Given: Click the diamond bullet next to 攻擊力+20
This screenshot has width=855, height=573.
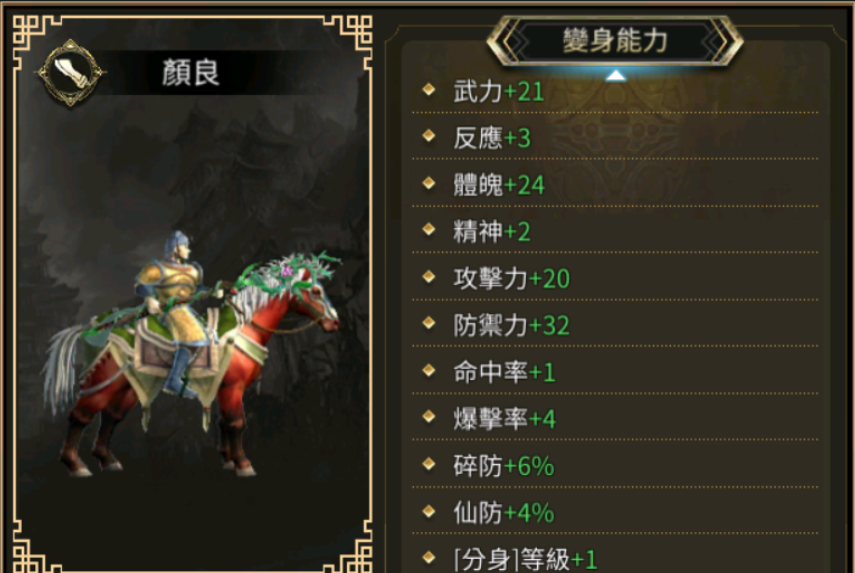Looking at the screenshot, I should tap(429, 276).
